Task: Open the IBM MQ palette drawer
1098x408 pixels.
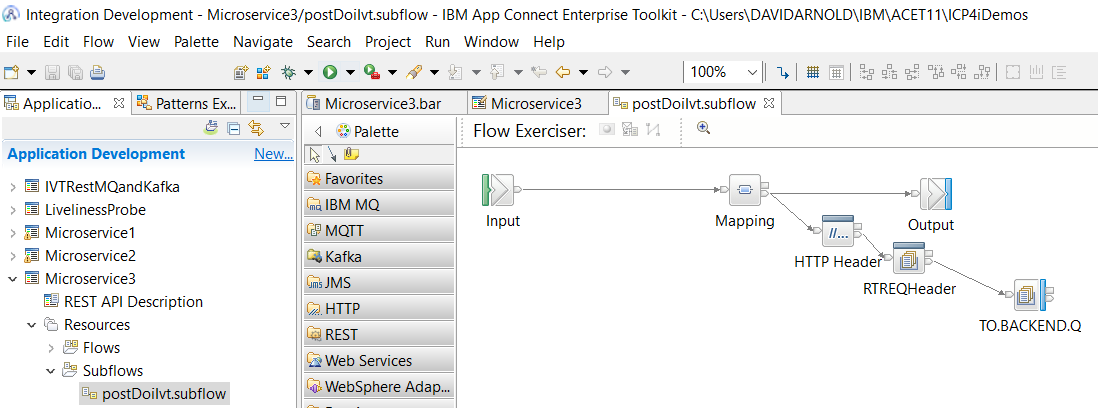Action: (x=380, y=204)
